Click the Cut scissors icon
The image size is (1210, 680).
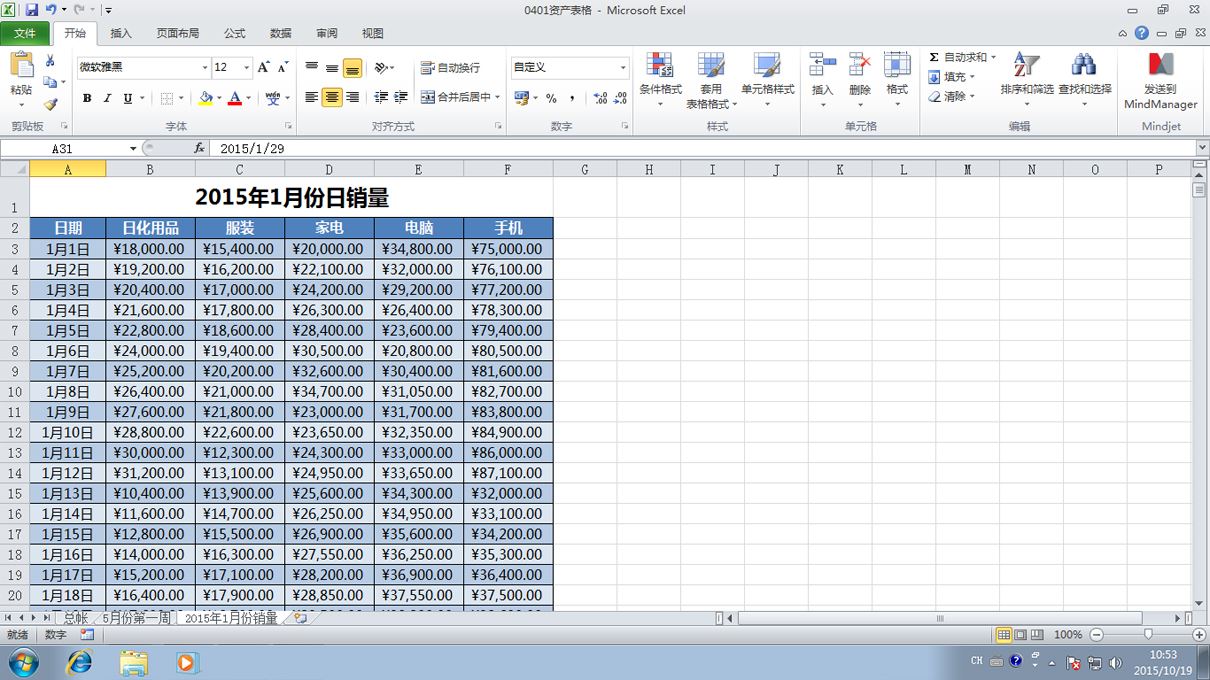coord(50,62)
